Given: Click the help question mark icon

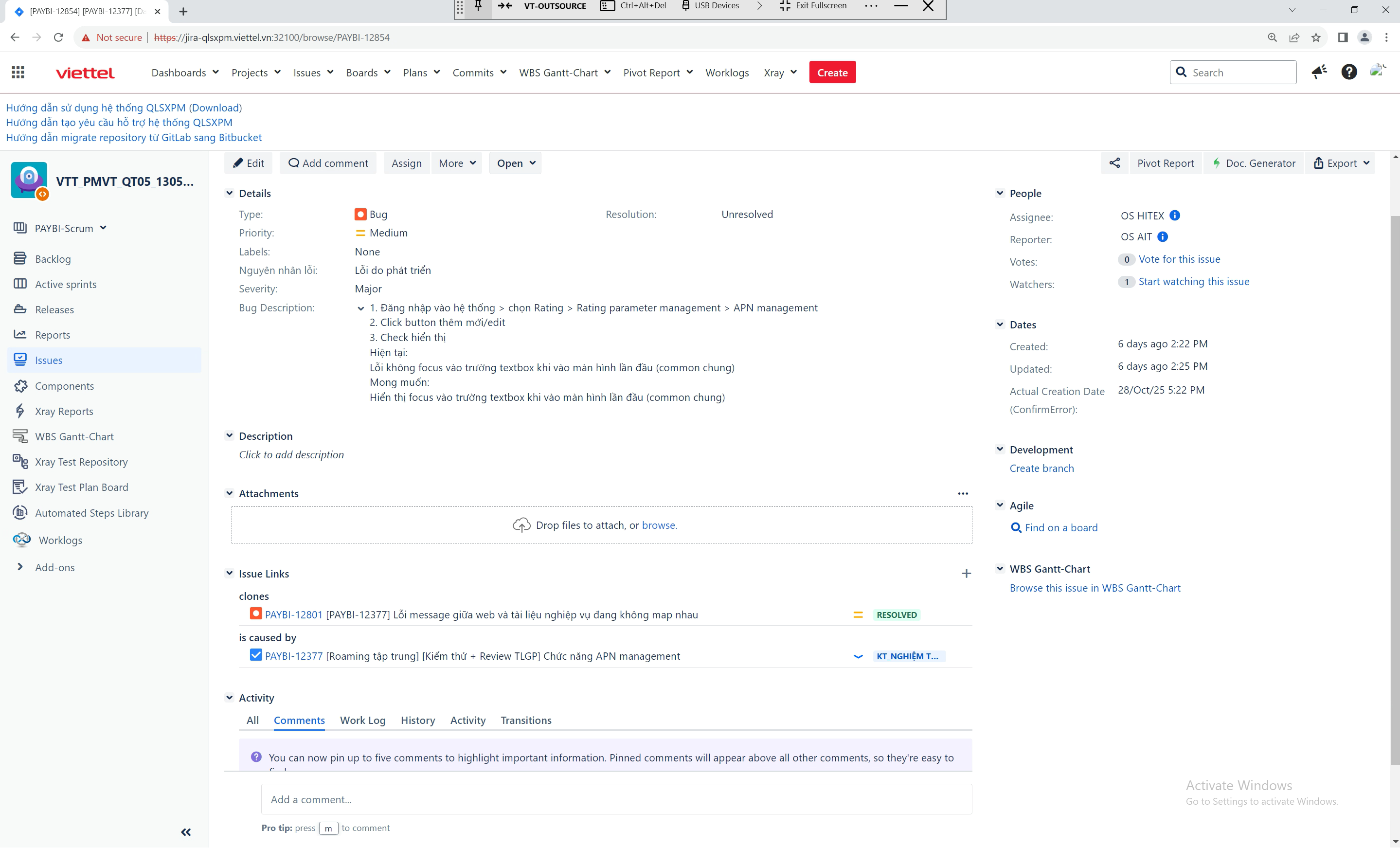Looking at the screenshot, I should tap(1348, 72).
